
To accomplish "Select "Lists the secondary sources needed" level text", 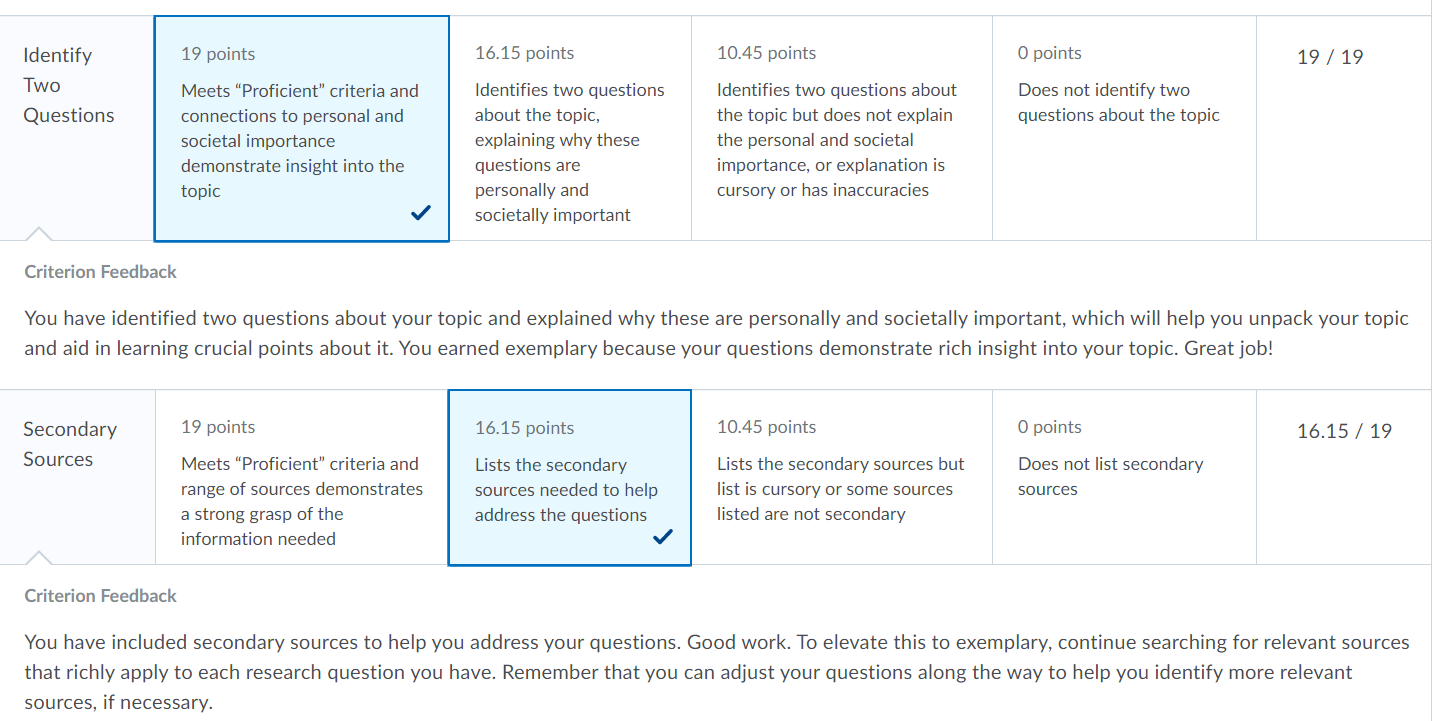I will point(565,490).
